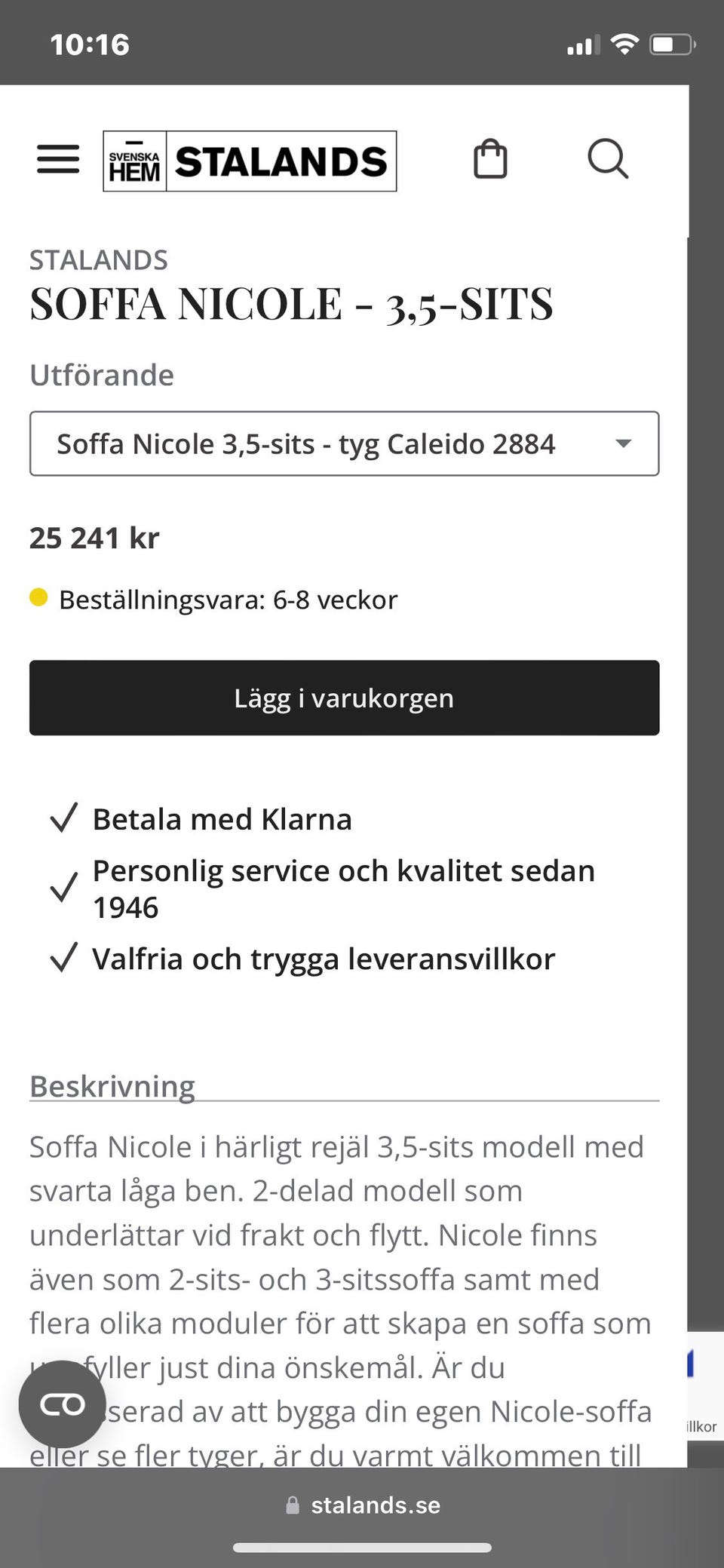Tap the battery indicator in status bar
724x1568 pixels.
click(x=672, y=44)
